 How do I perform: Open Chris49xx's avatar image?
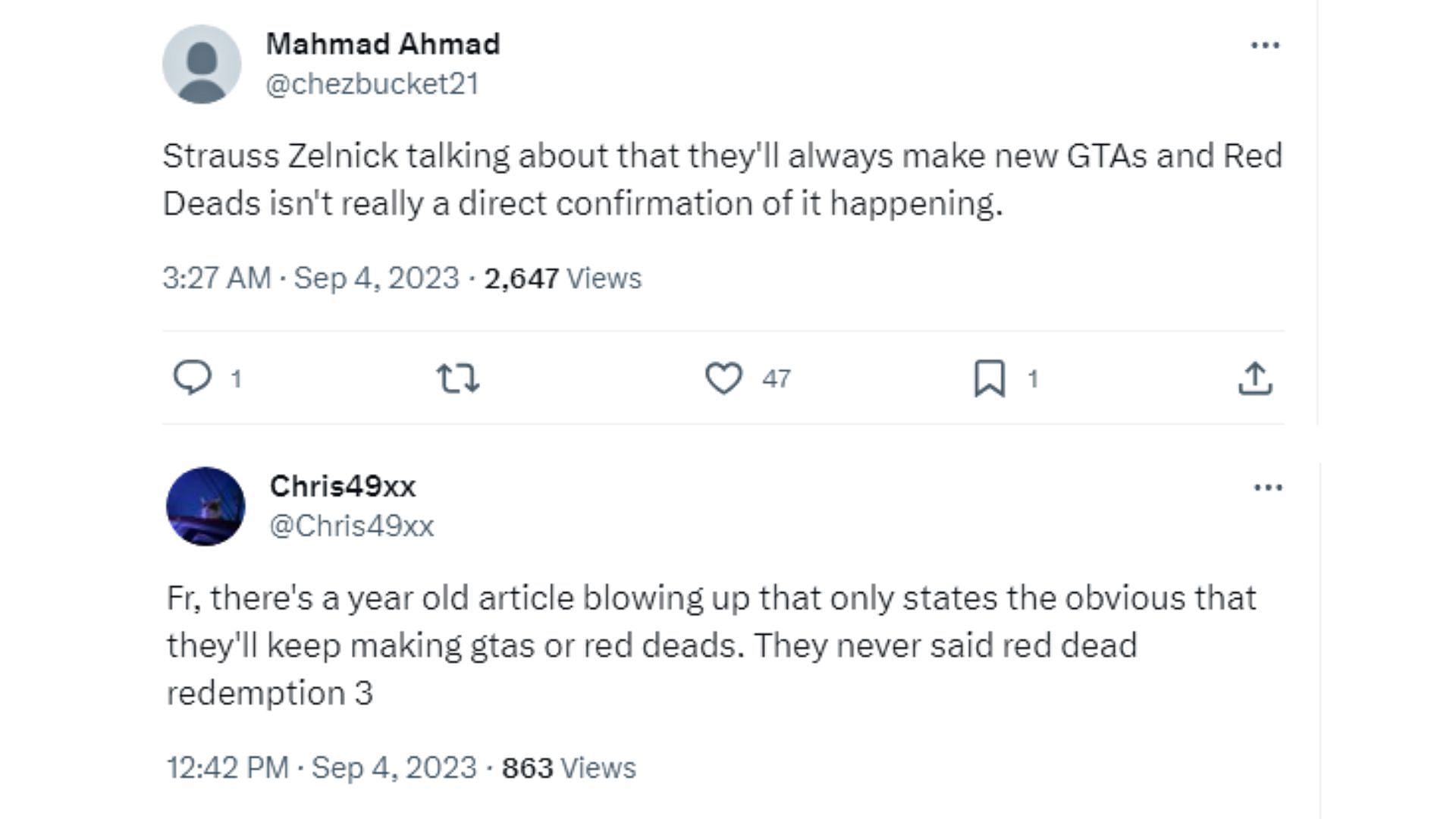(206, 507)
